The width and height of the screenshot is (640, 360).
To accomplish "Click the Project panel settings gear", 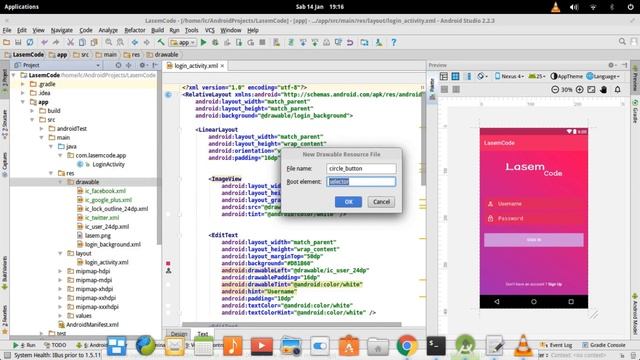I will 142,65.
